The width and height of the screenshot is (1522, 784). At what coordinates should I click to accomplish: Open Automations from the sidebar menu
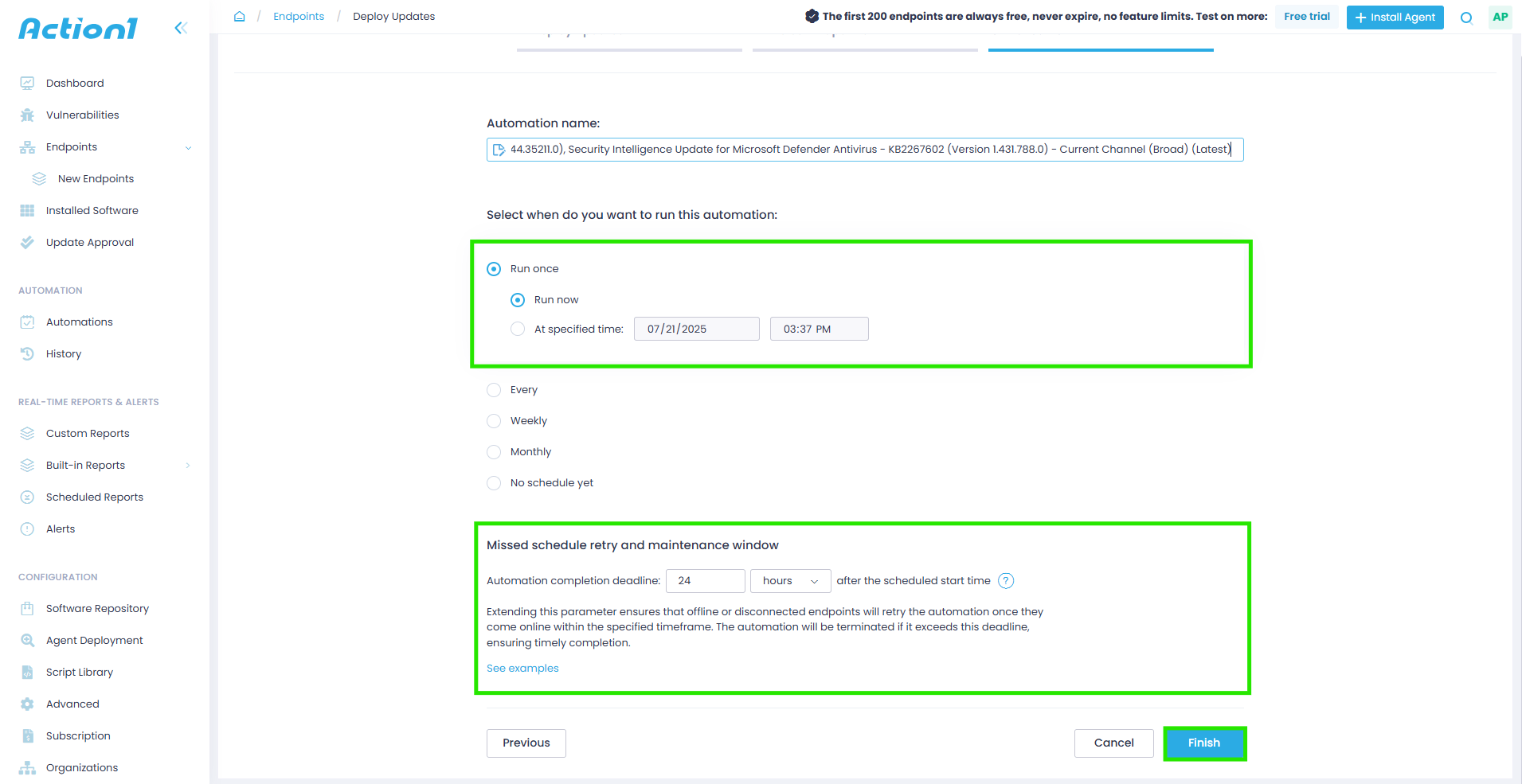(x=79, y=322)
